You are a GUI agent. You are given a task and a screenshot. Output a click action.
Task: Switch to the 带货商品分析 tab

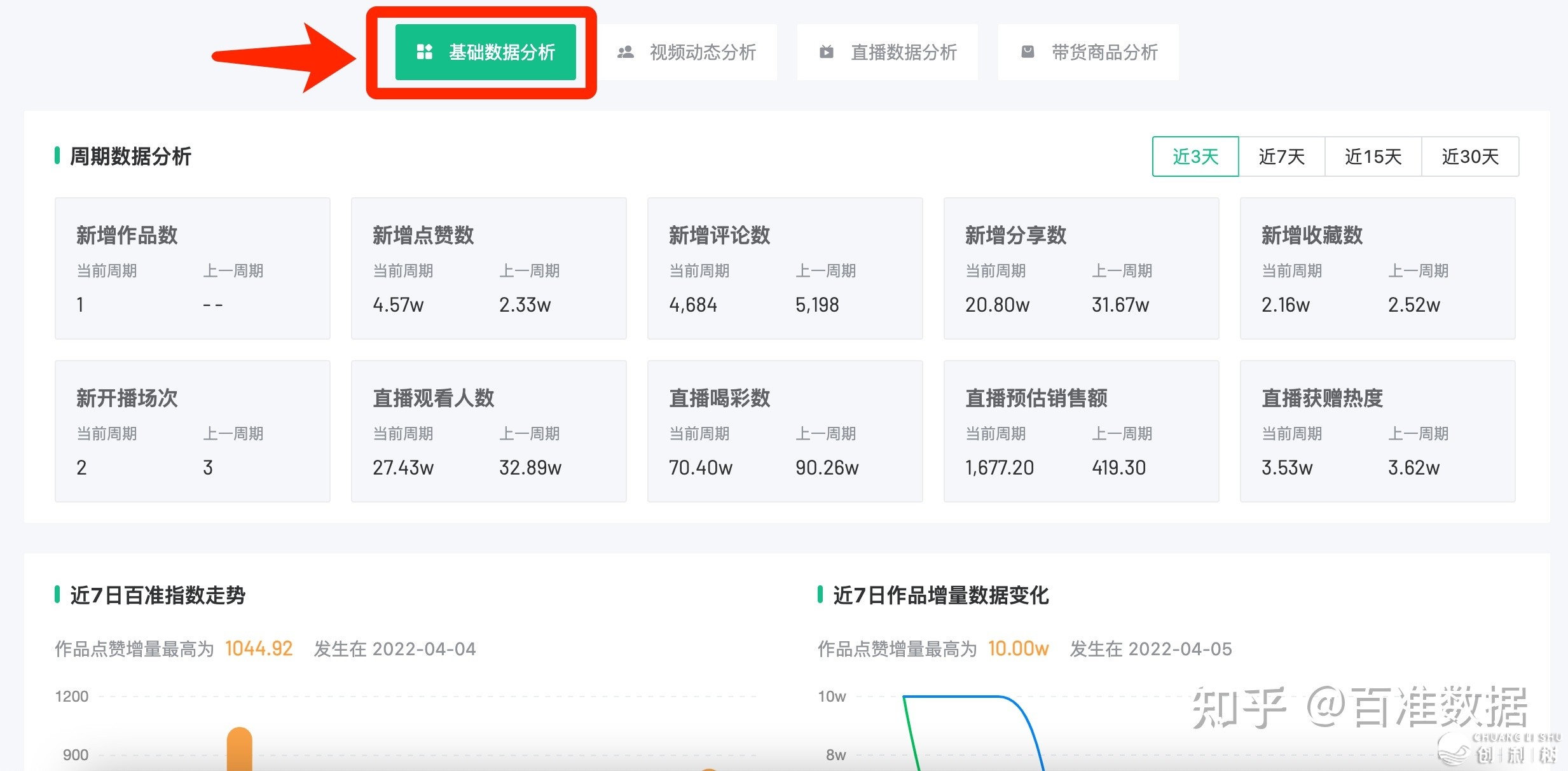(x=1089, y=52)
